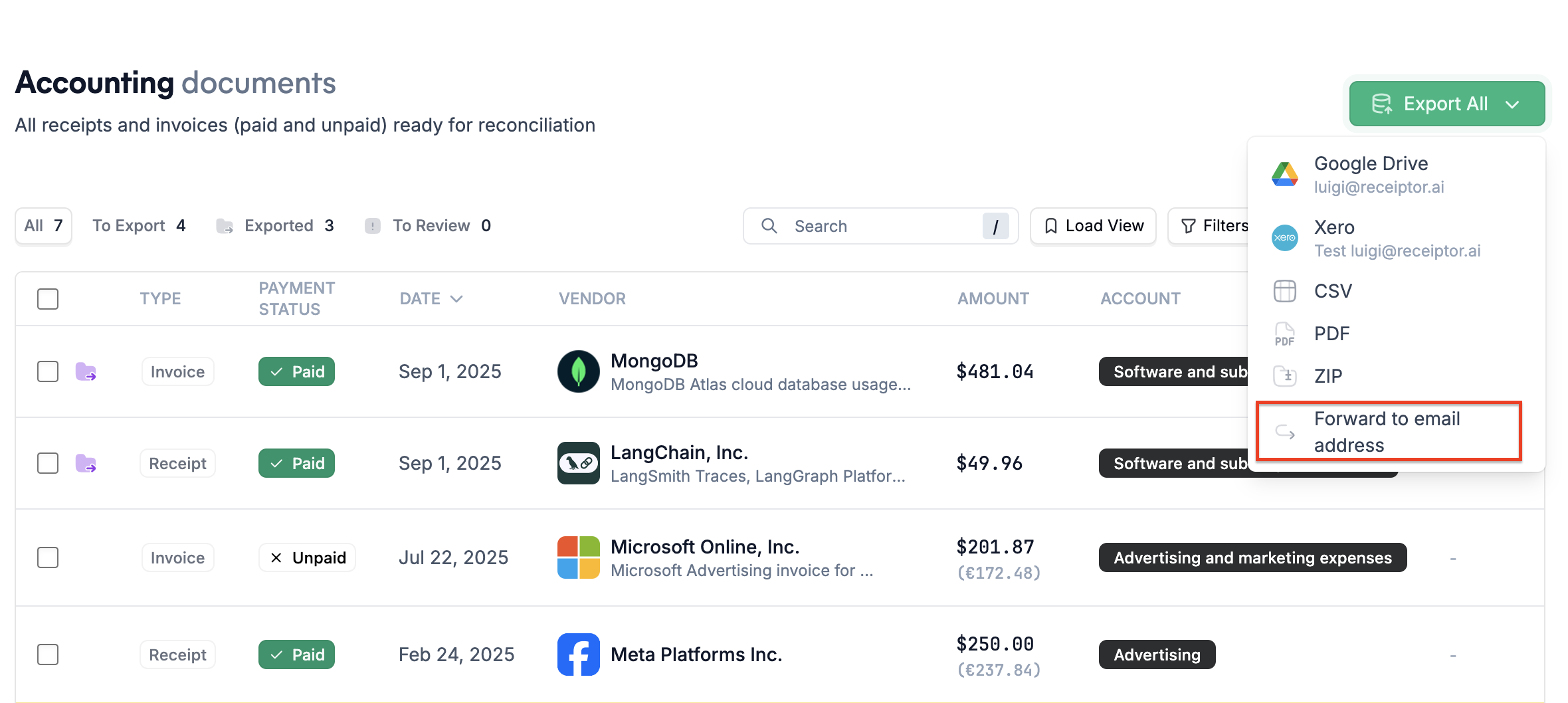The image size is (1568, 703).
Task: Check the MongoDB invoice row checkbox
Action: [x=48, y=371]
